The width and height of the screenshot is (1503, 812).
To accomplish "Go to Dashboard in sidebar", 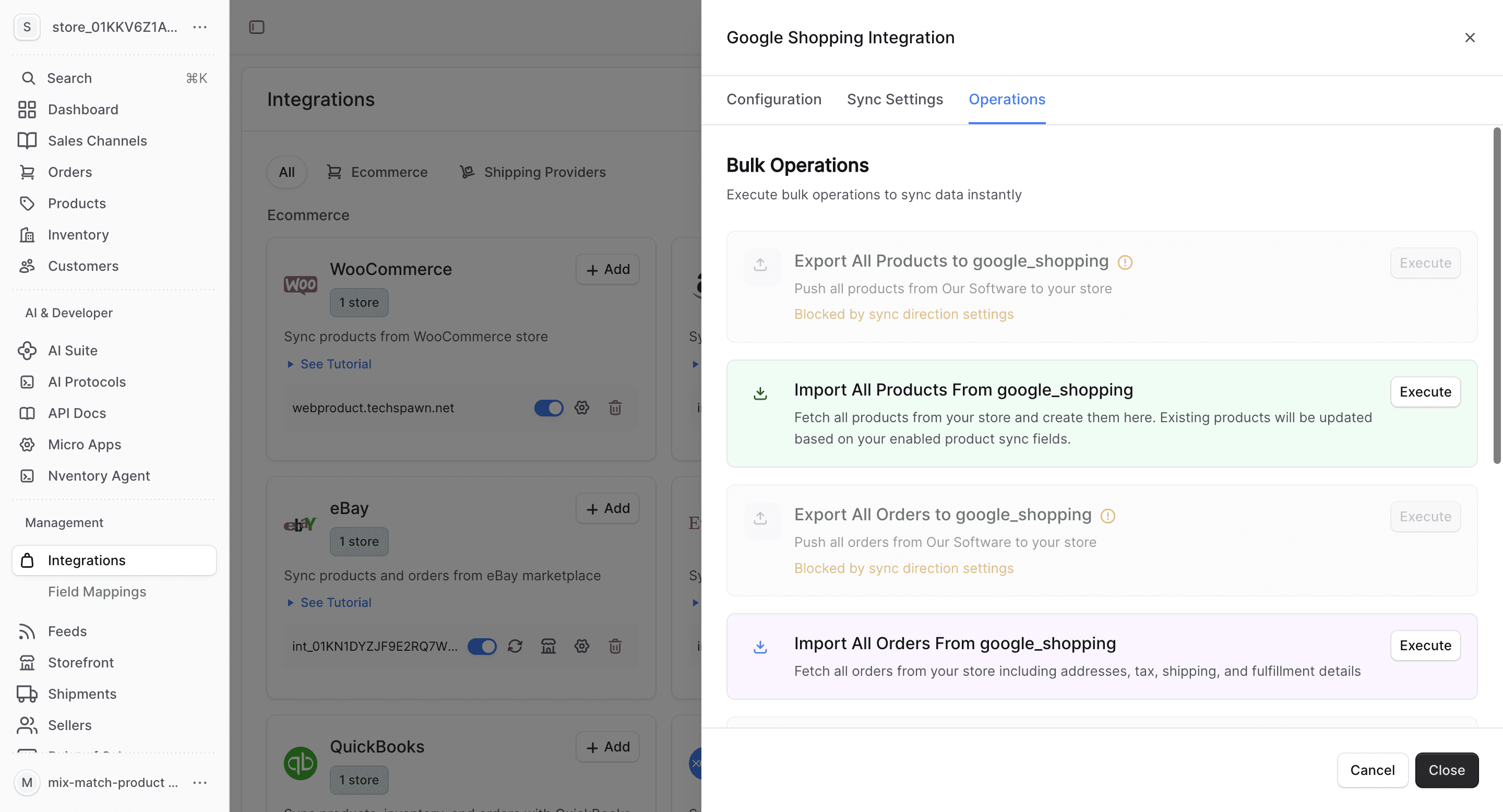I will pyautogui.click(x=114, y=110).
